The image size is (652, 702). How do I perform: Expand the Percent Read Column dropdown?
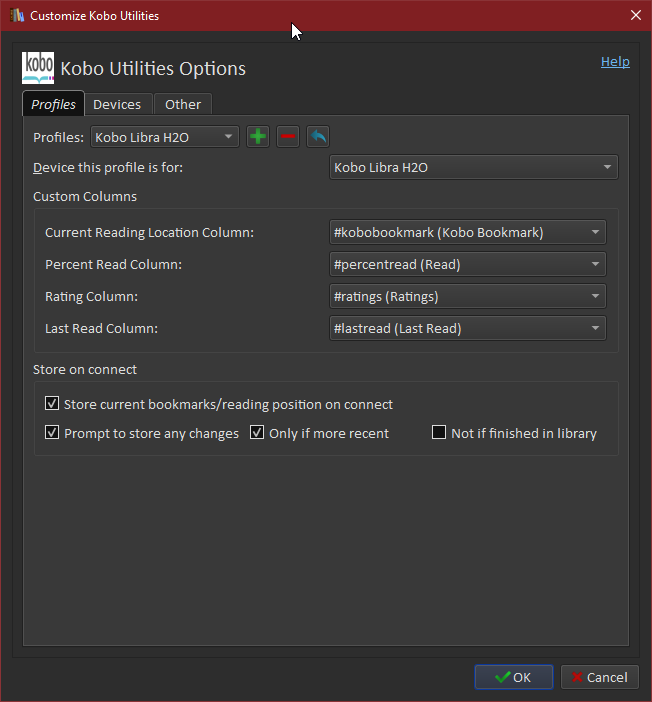point(468,265)
